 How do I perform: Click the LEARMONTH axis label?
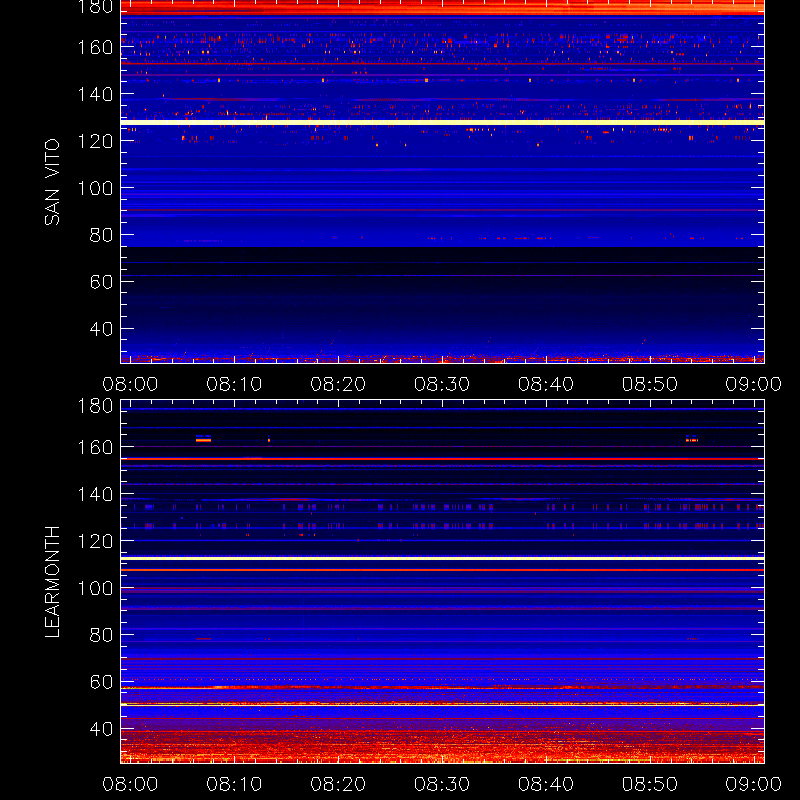[x=52, y=582]
